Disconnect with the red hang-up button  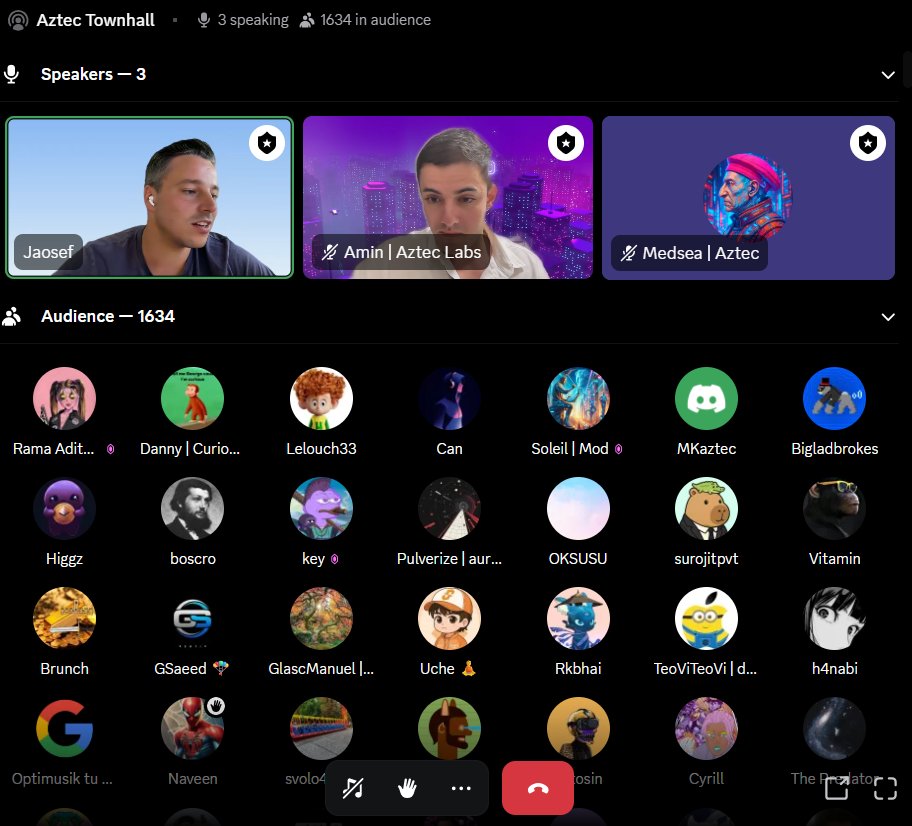[x=538, y=788]
